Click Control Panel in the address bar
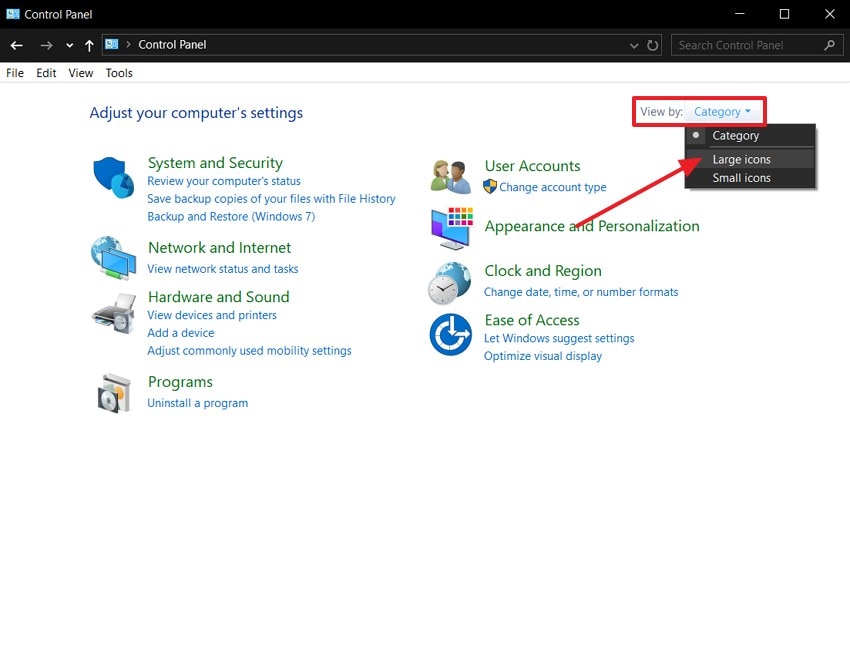850x646 pixels. pyautogui.click(x=172, y=44)
